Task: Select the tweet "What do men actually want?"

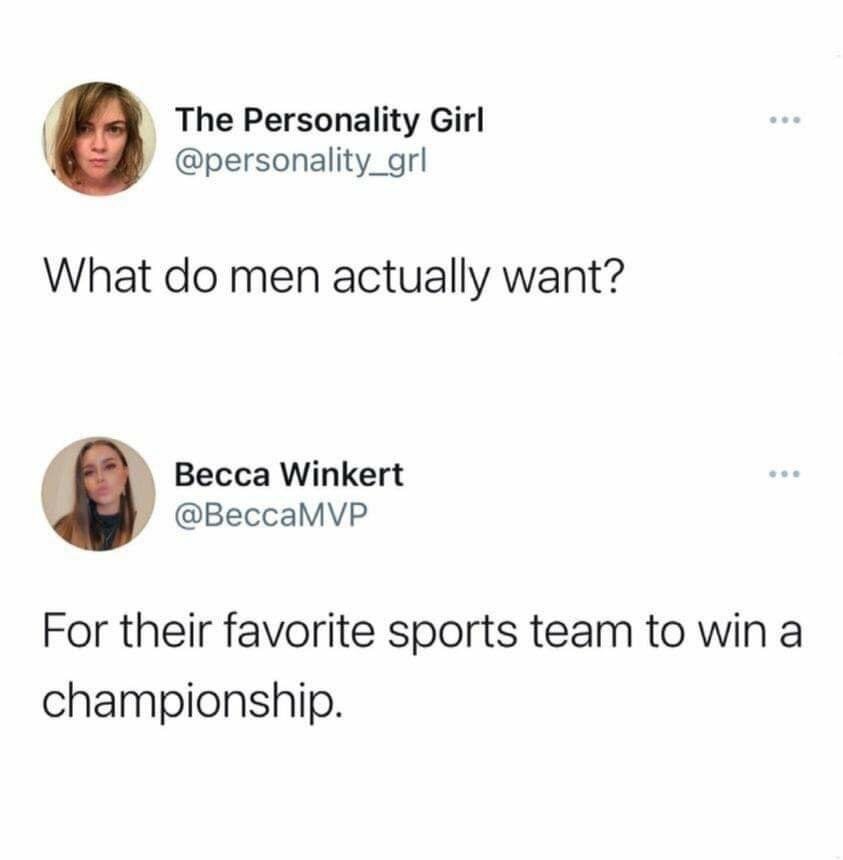Action: 333,277
